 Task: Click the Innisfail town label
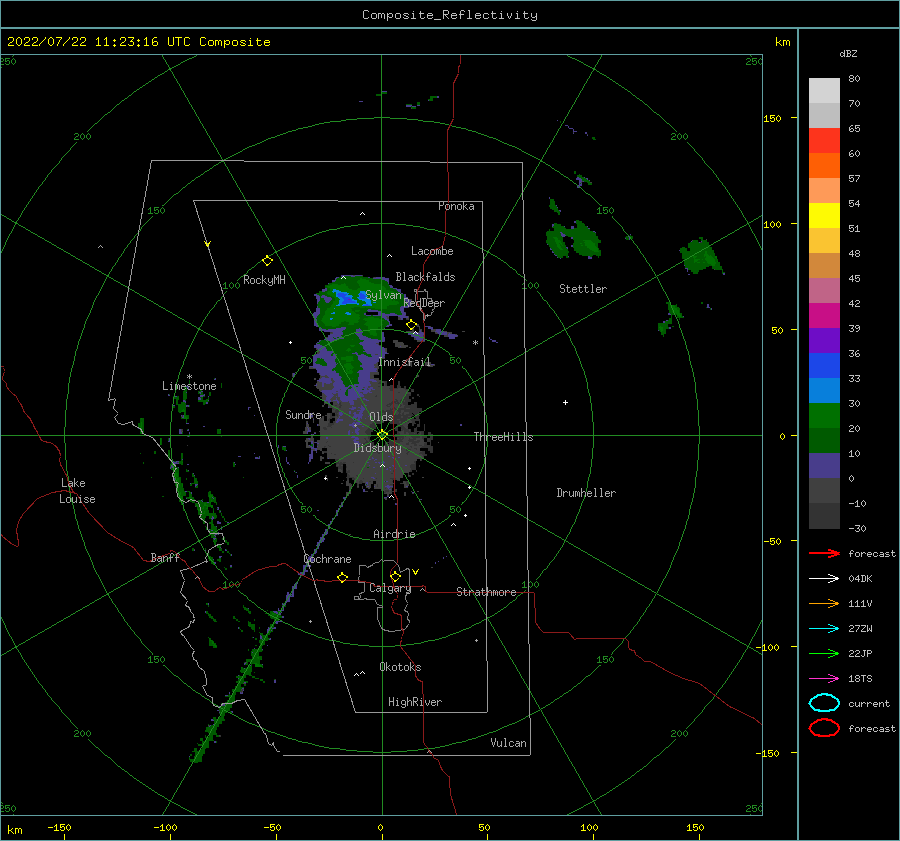coord(404,362)
